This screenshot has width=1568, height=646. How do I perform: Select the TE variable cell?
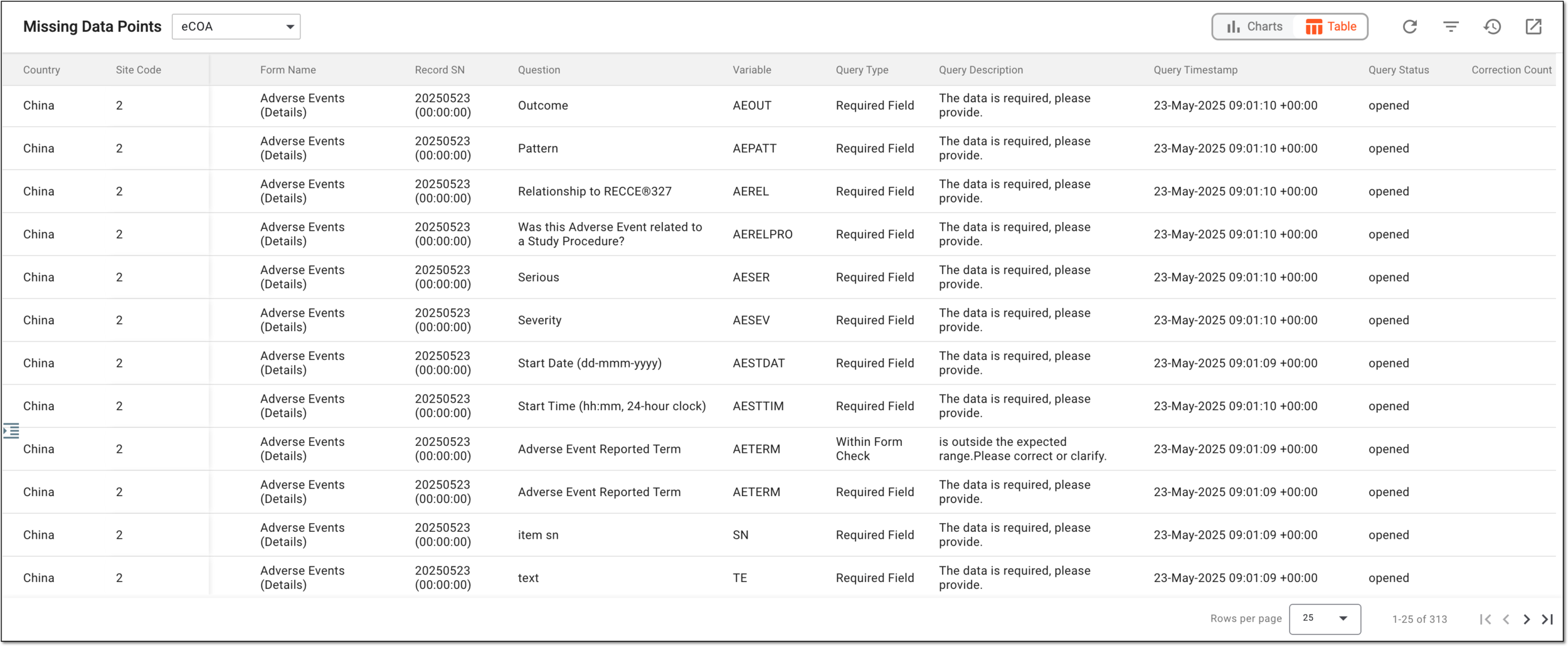740,578
